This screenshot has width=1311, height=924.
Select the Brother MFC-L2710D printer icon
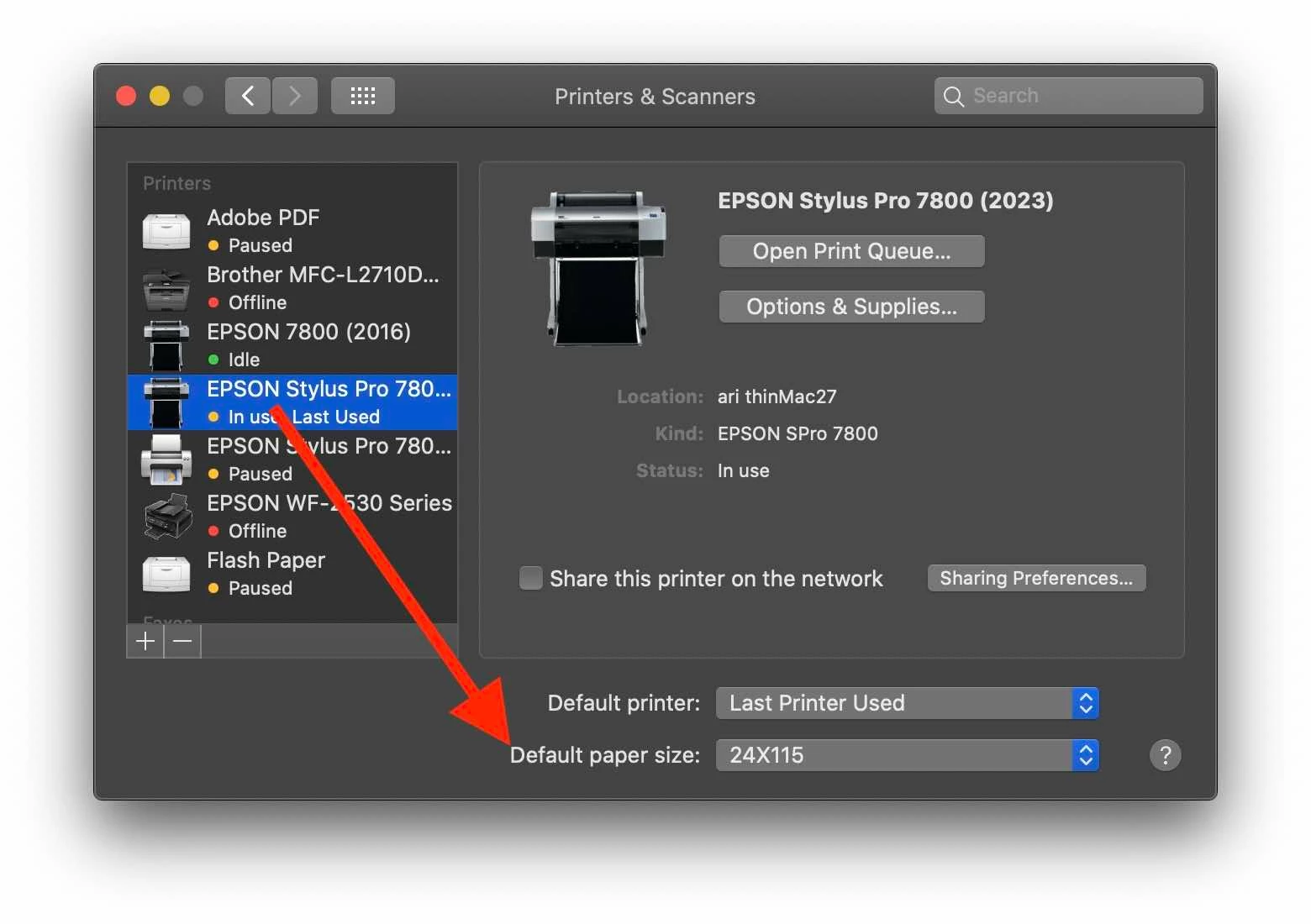point(166,289)
